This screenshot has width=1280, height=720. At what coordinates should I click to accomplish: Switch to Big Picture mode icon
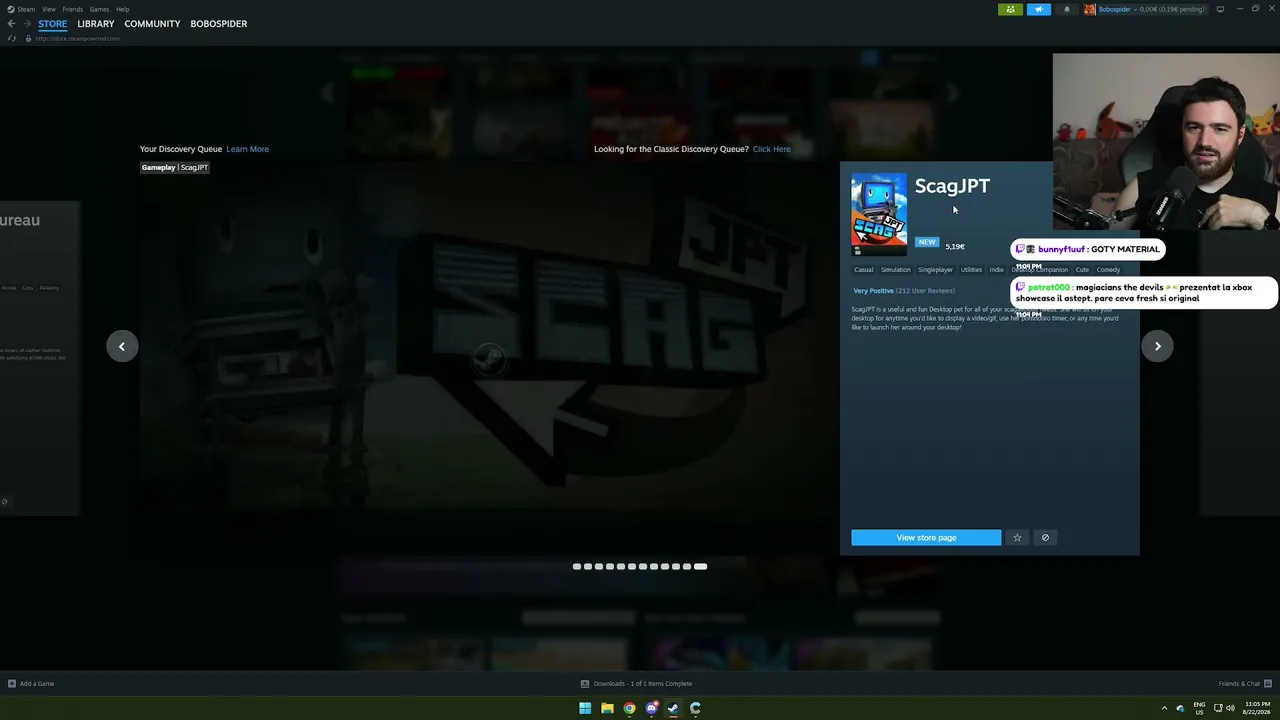coord(1220,9)
